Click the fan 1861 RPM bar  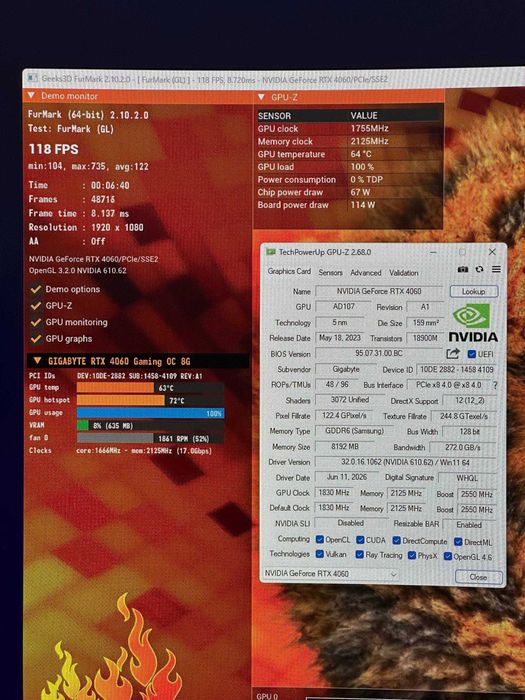click(150, 438)
